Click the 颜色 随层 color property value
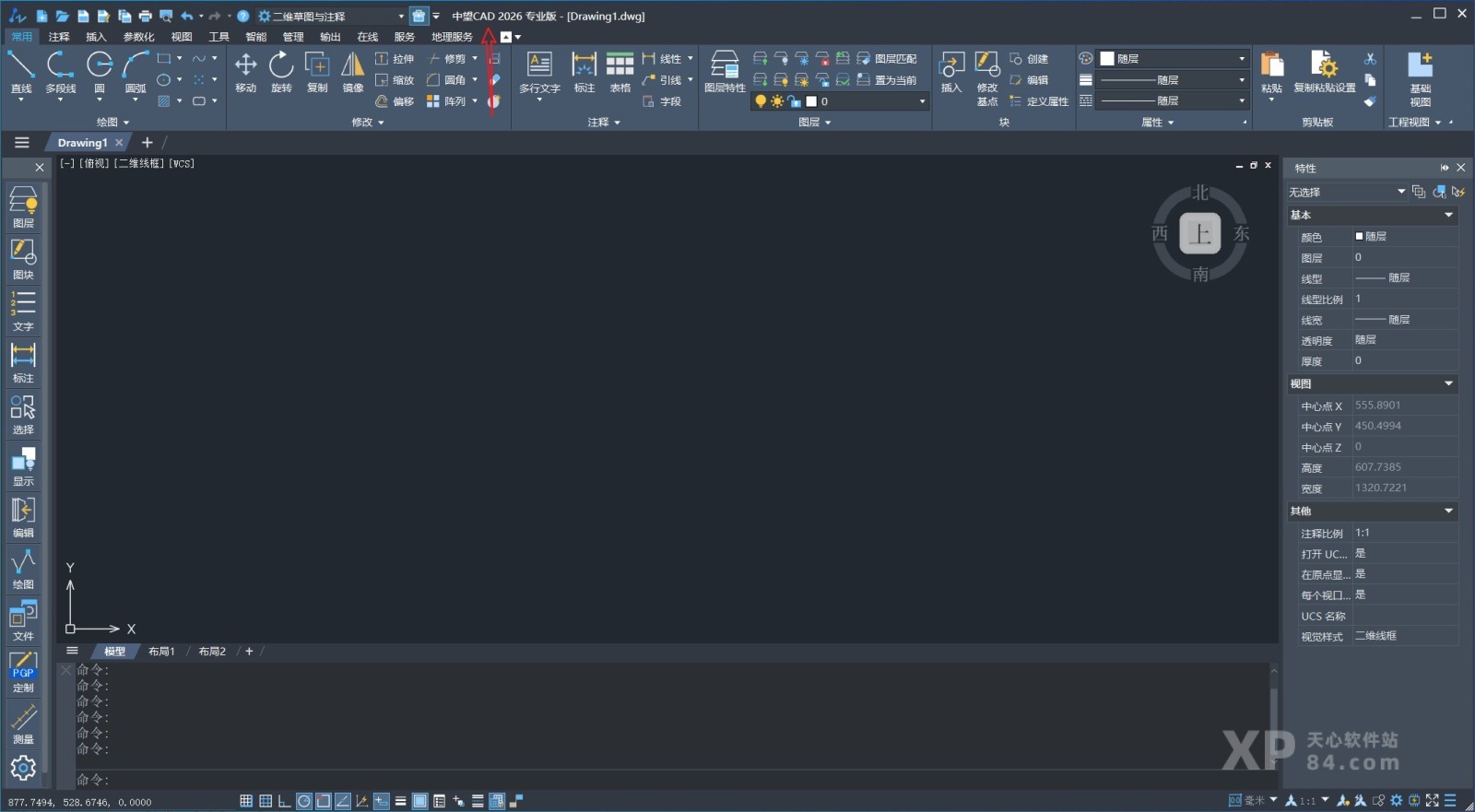The image size is (1475, 812). point(1405,237)
